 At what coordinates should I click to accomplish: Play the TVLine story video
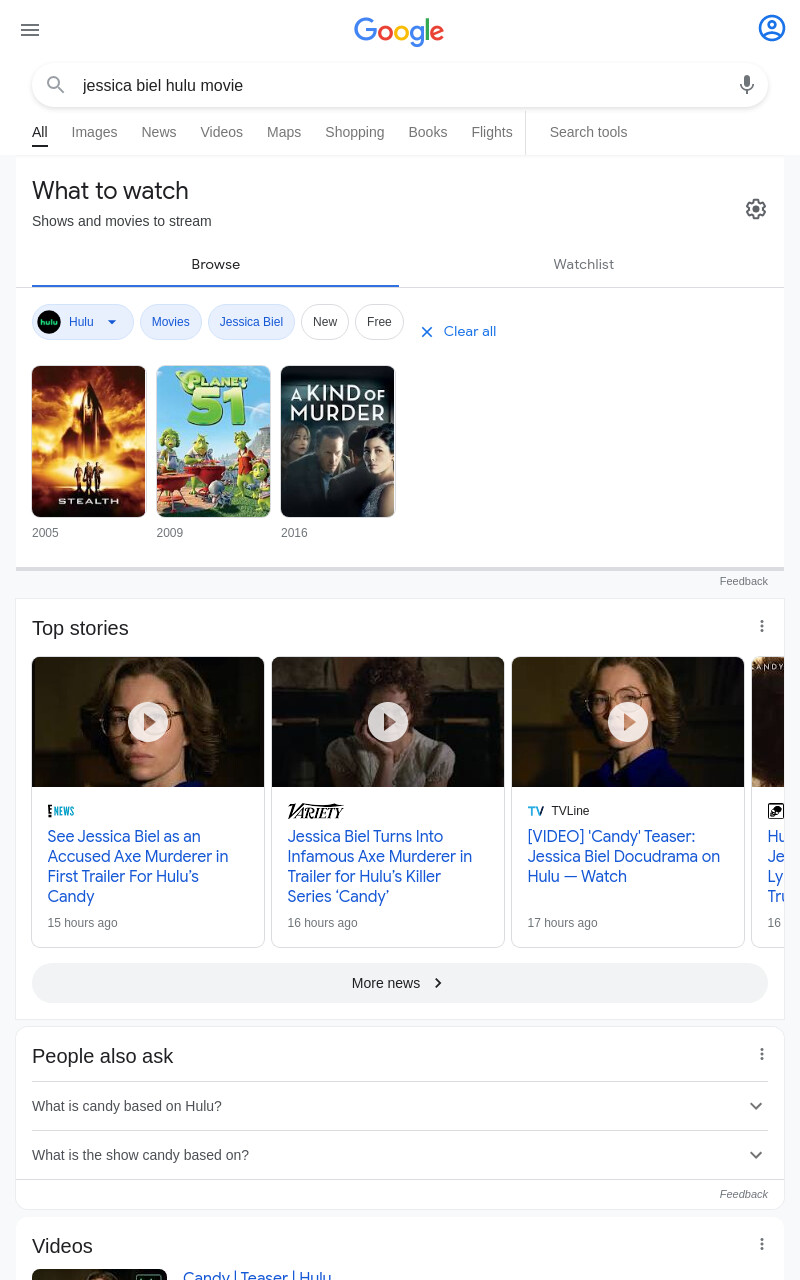coord(628,722)
